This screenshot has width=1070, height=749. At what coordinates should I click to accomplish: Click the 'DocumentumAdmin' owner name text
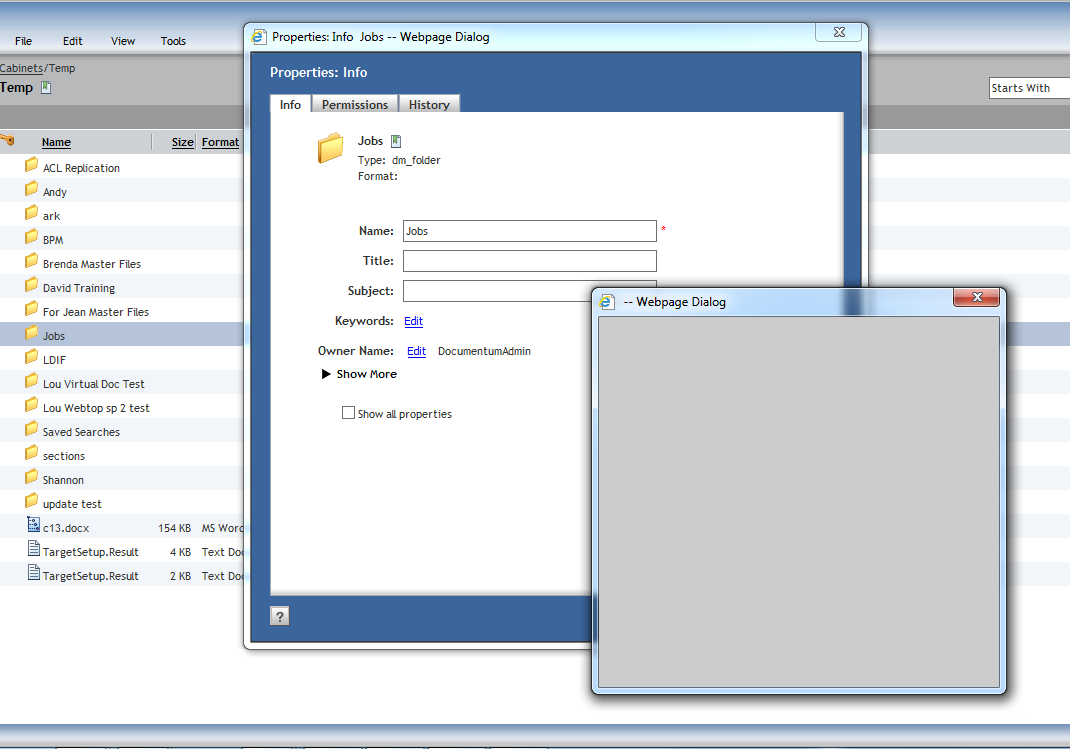(x=484, y=351)
